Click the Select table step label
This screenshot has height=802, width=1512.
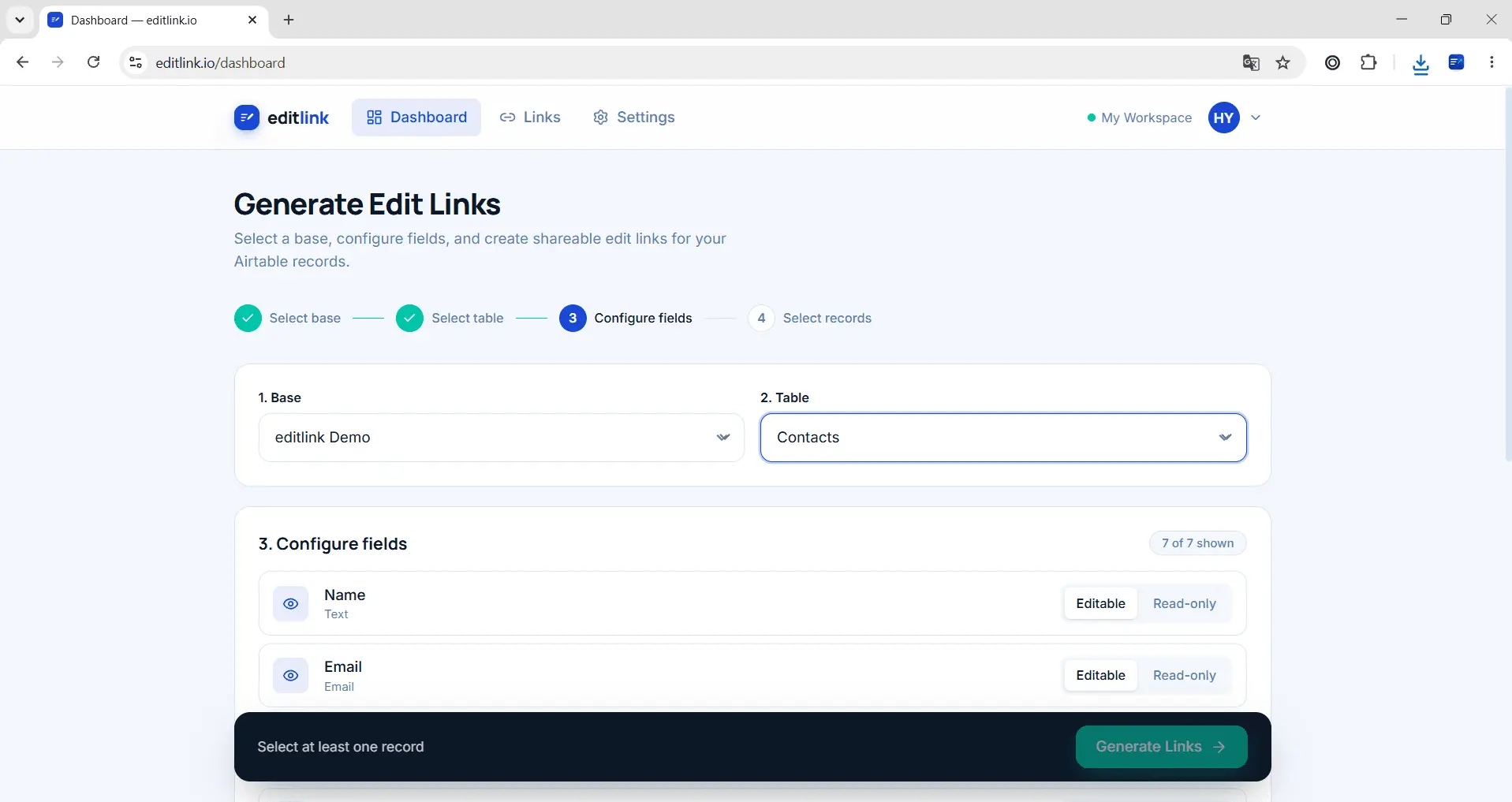(x=467, y=319)
